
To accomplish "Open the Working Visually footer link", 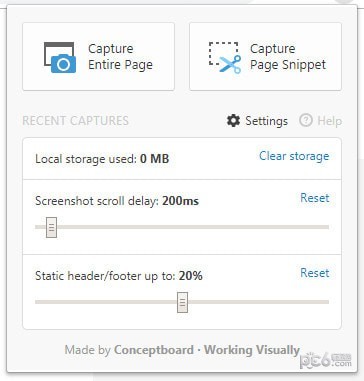I will point(252,350).
